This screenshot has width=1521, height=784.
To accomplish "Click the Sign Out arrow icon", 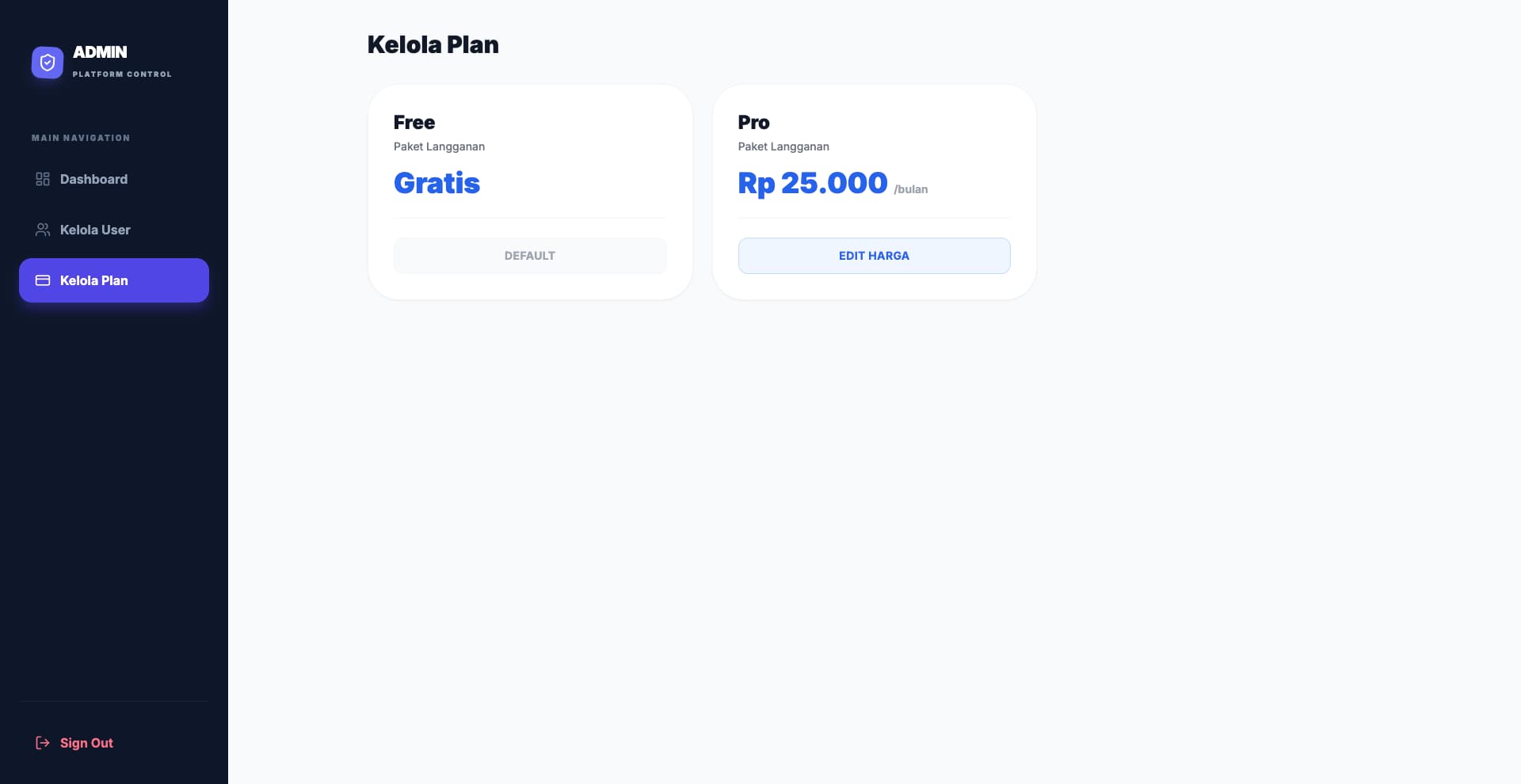I will point(43,743).
